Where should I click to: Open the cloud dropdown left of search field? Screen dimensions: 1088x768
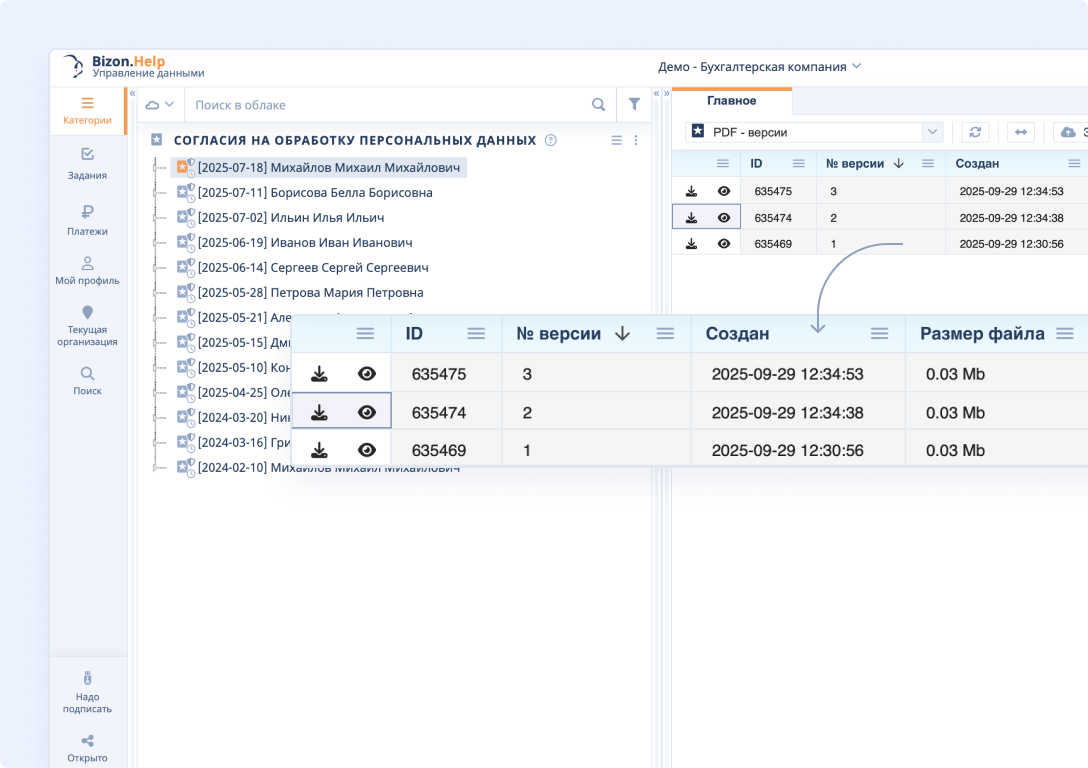[160, 104]
